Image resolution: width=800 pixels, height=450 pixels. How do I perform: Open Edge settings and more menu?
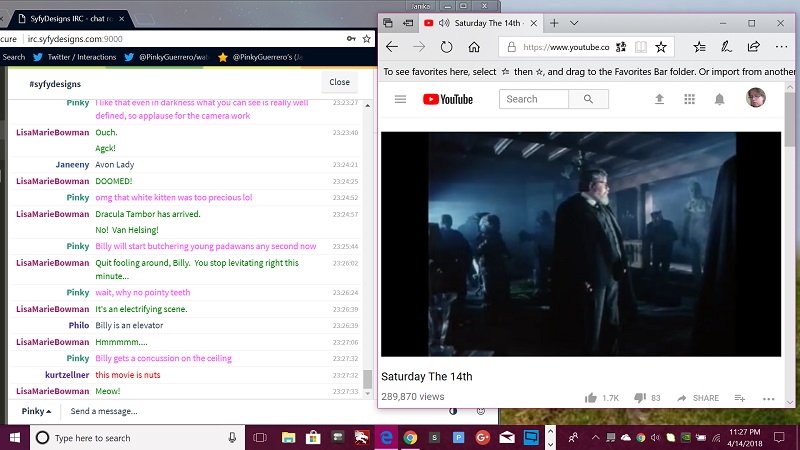pyautogui.click(x=781, y=47)
